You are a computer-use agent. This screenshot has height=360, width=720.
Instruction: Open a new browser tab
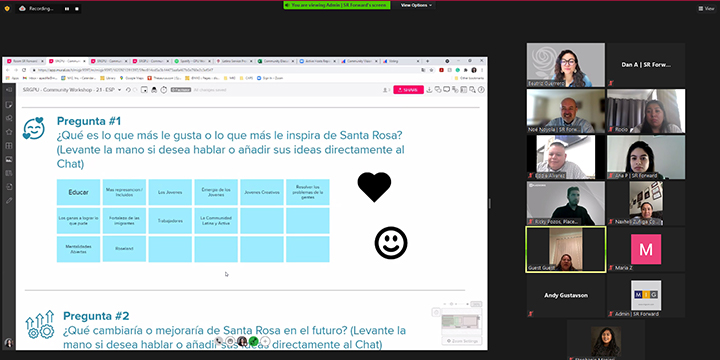(x=428, y=61)
